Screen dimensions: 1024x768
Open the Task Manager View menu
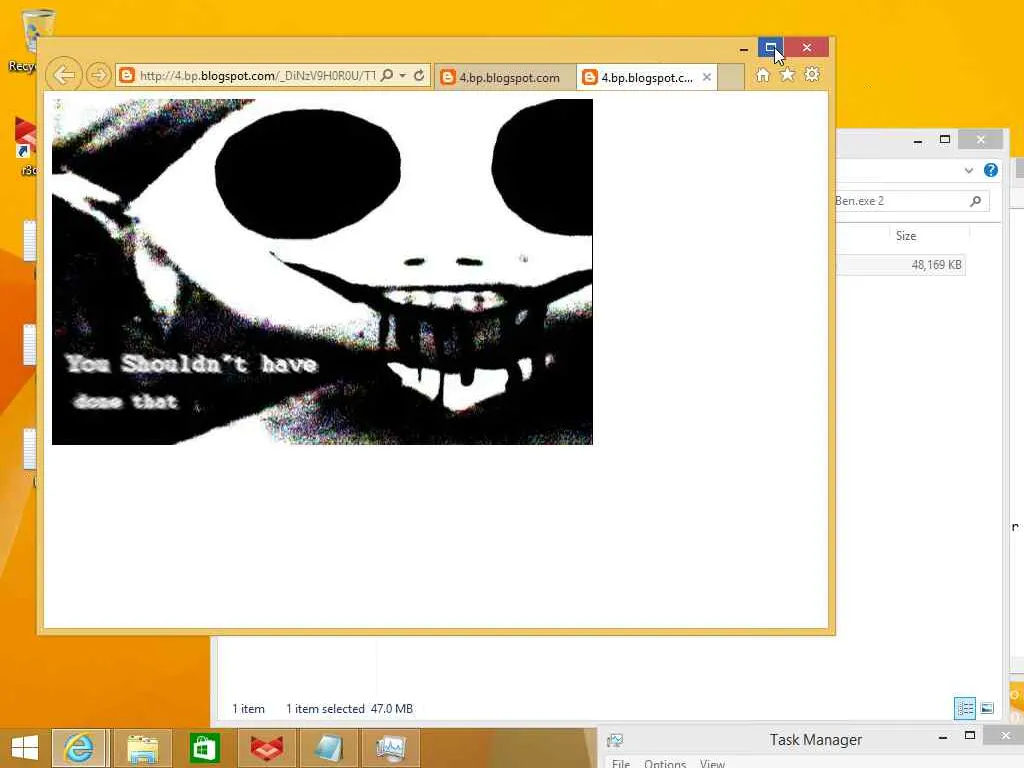[x=712, y=763]
